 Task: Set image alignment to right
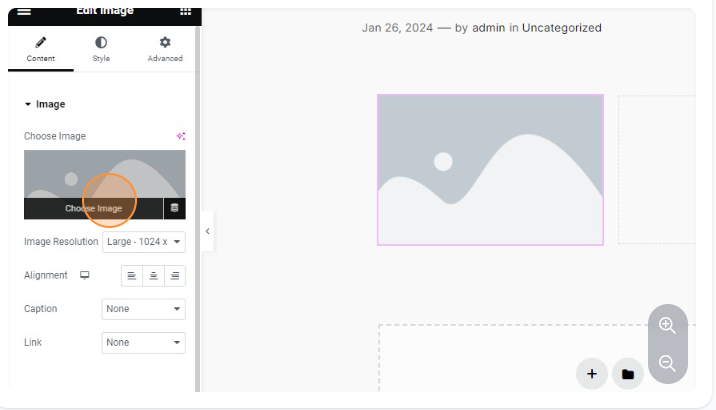(x=175, y=276)
